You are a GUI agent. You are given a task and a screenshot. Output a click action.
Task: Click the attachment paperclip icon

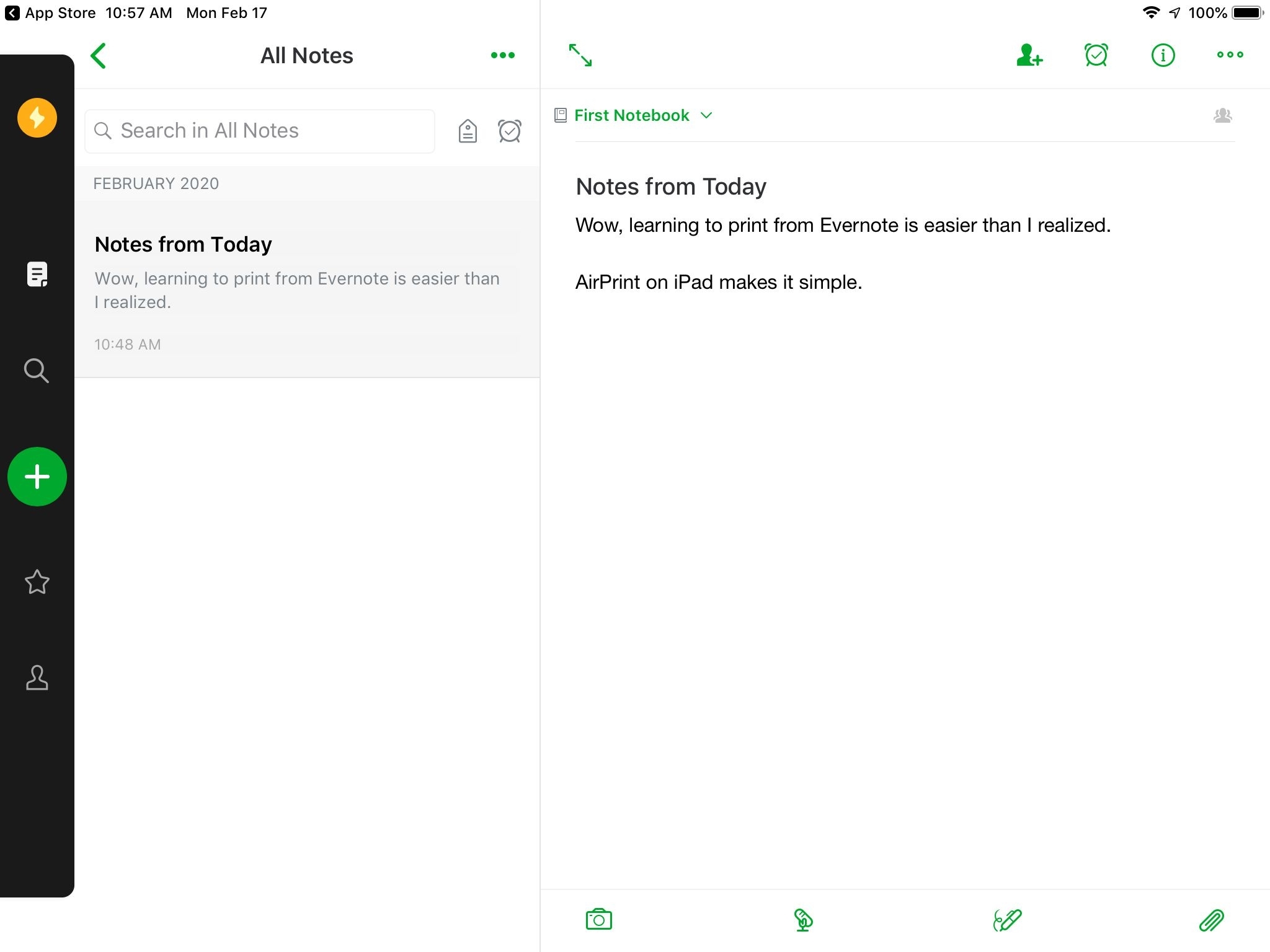coord(1212,920)
